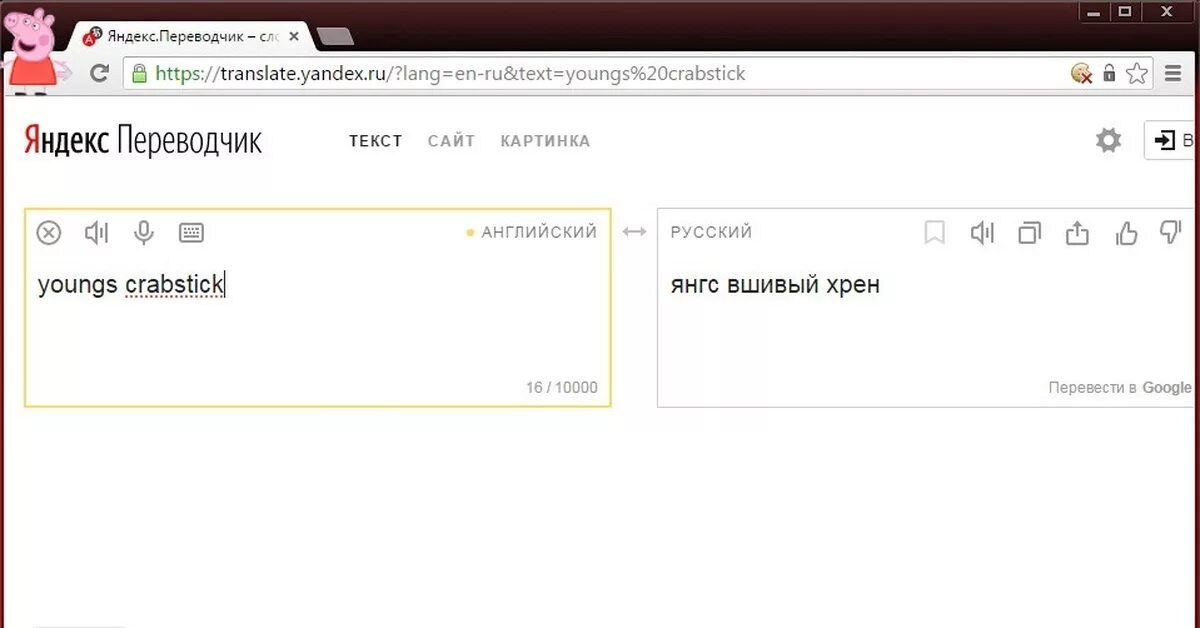The image size is (1200, 628).
Task: Listen to the Russian translation
Action: tap(982, 233)
